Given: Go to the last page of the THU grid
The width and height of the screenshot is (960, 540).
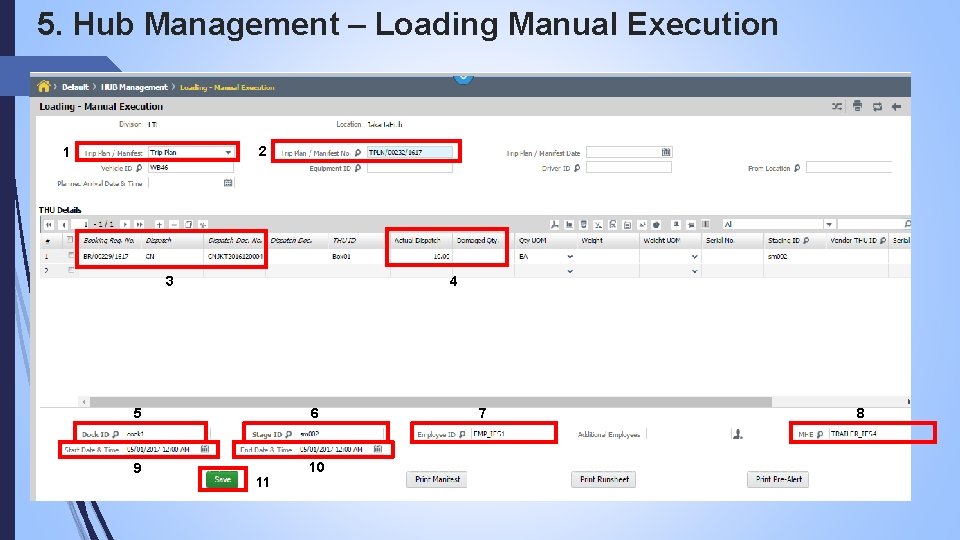Looking at the screenshot, I should (x=140, y=225).
